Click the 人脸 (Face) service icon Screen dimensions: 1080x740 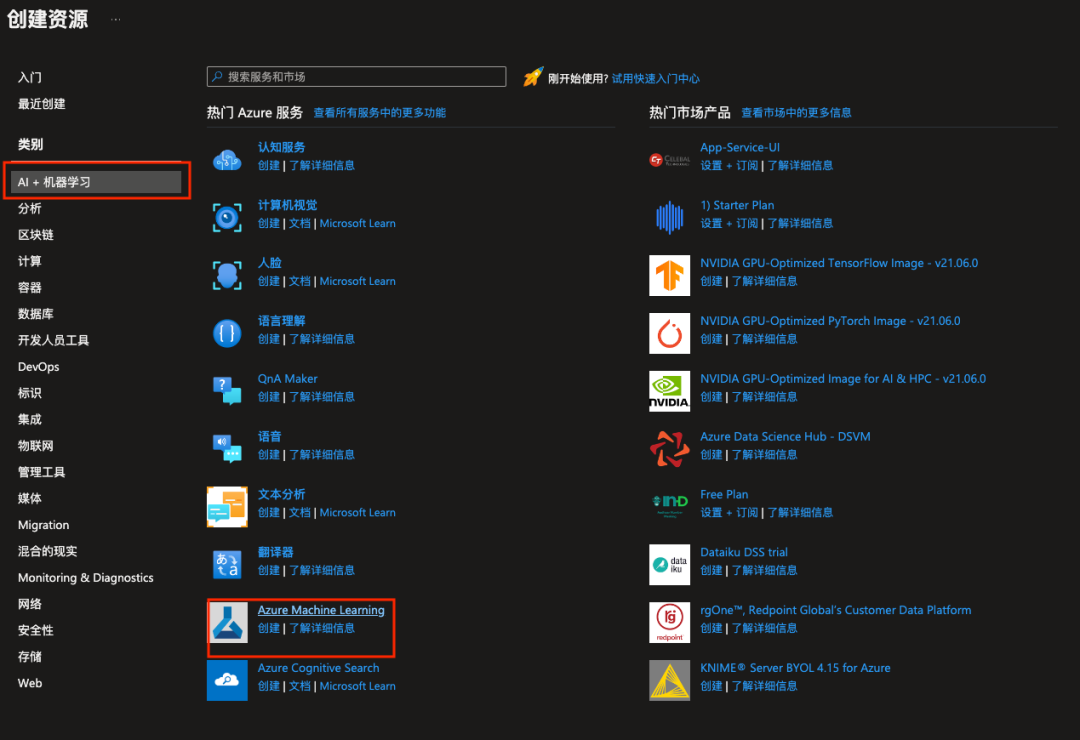(x=227, y=276)
